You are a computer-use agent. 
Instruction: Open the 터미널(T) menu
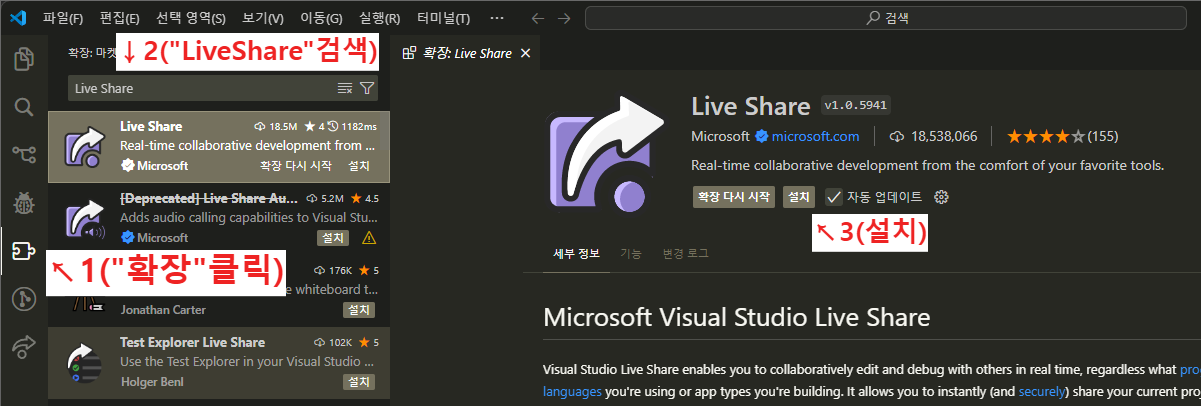tap(442, 18)
